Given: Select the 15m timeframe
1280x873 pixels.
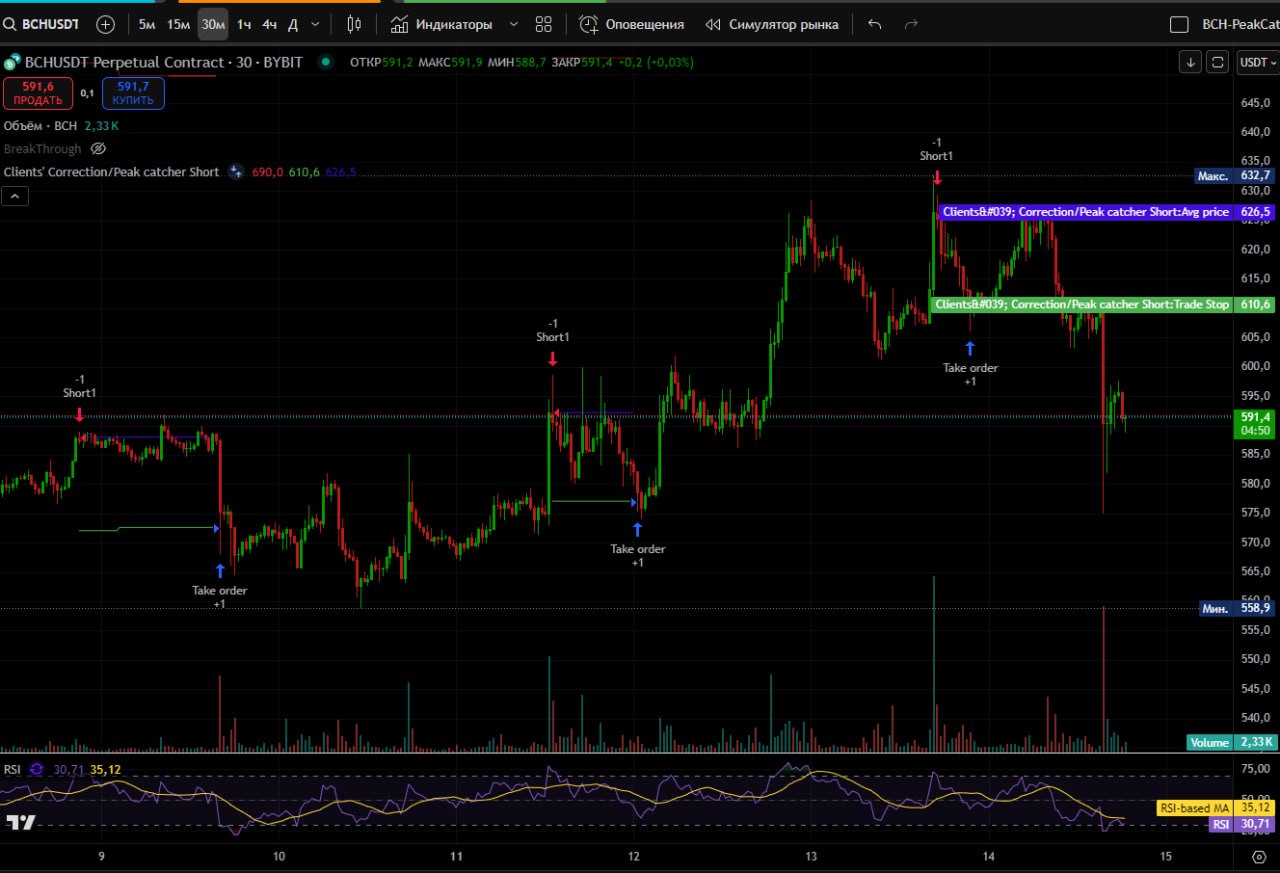Looking at the screenshot, I should click(x=178, y=24).
